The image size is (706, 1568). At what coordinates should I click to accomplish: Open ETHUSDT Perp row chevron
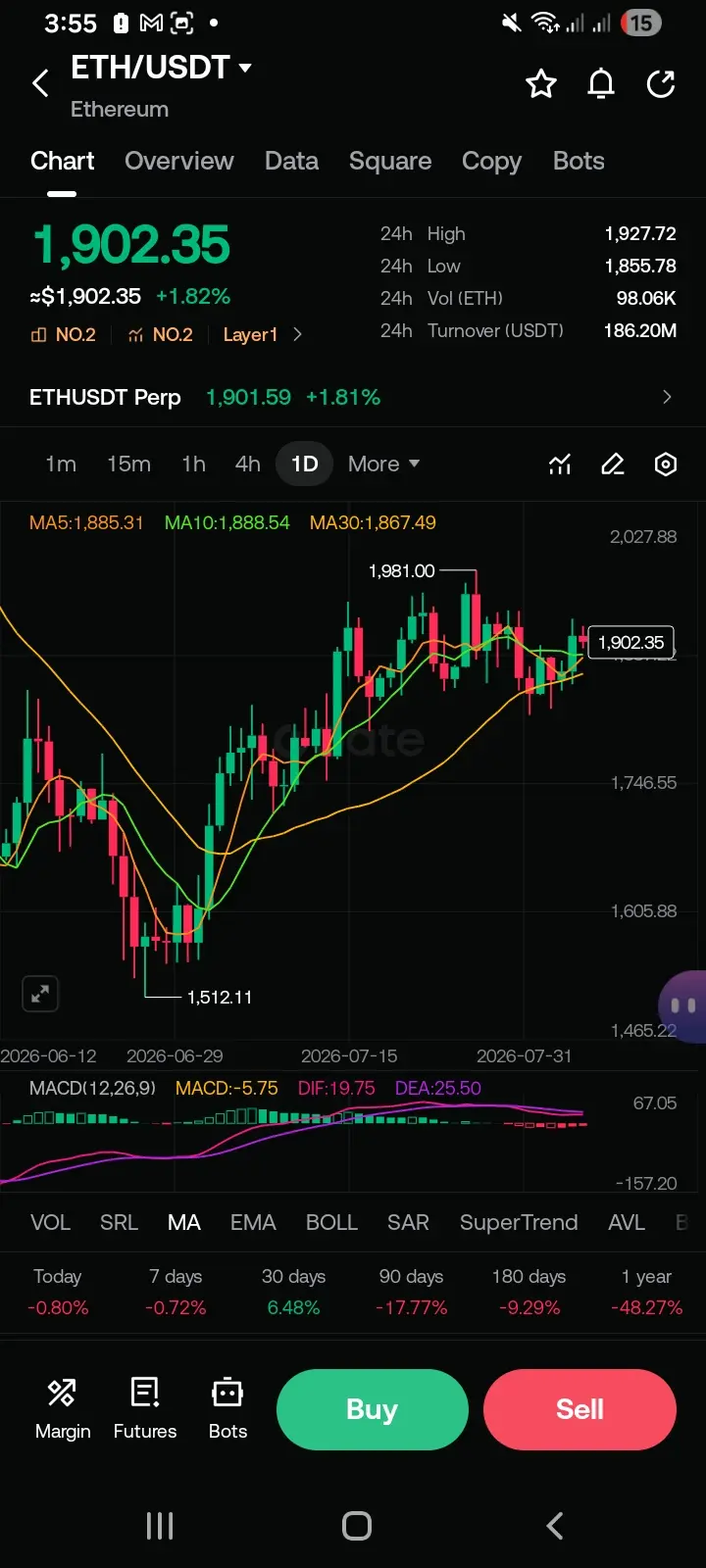(667, 397)
